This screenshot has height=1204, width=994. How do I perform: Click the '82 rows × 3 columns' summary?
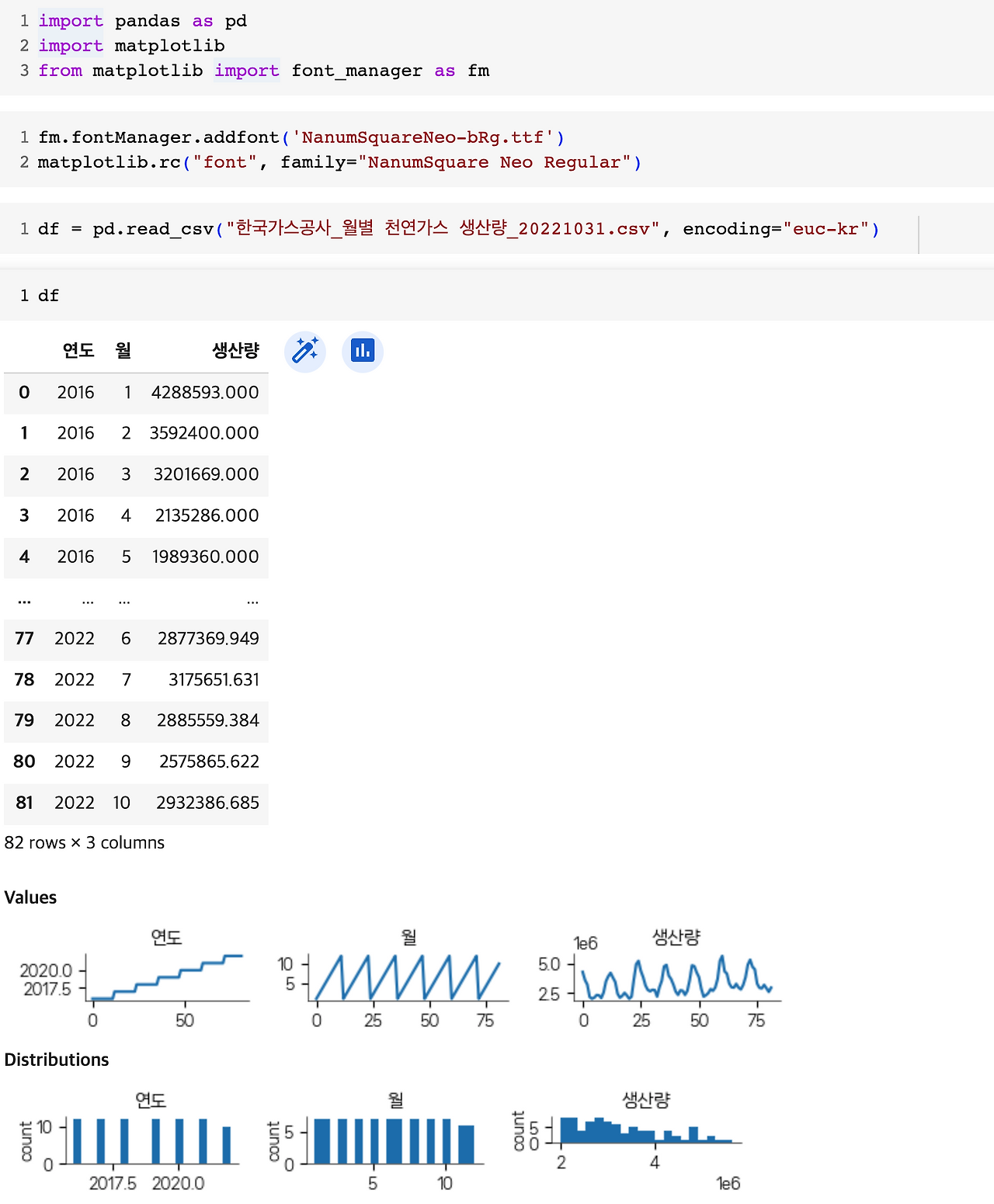(85, 843)
